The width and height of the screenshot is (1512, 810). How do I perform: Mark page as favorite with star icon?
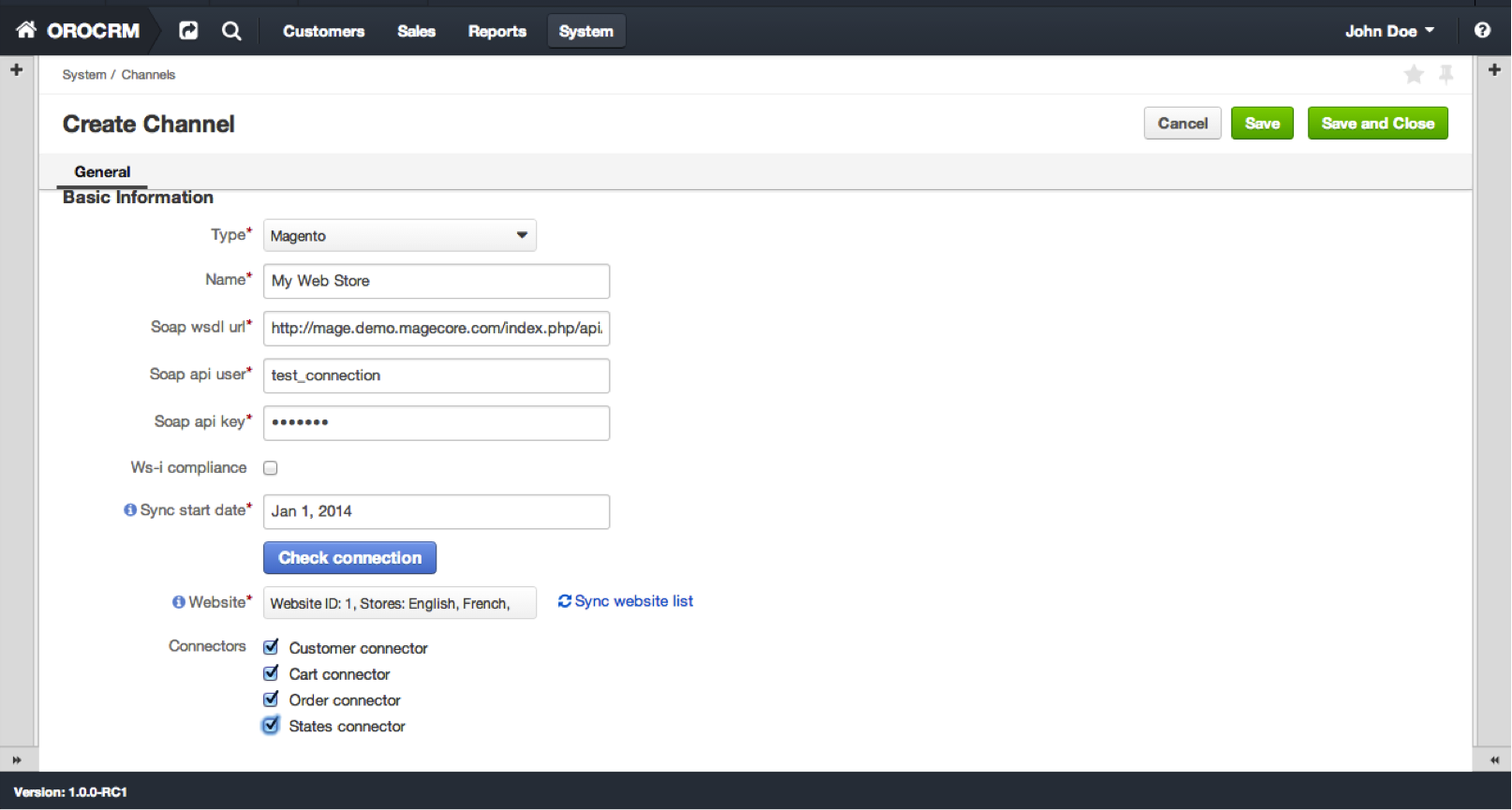(1414, 74)
